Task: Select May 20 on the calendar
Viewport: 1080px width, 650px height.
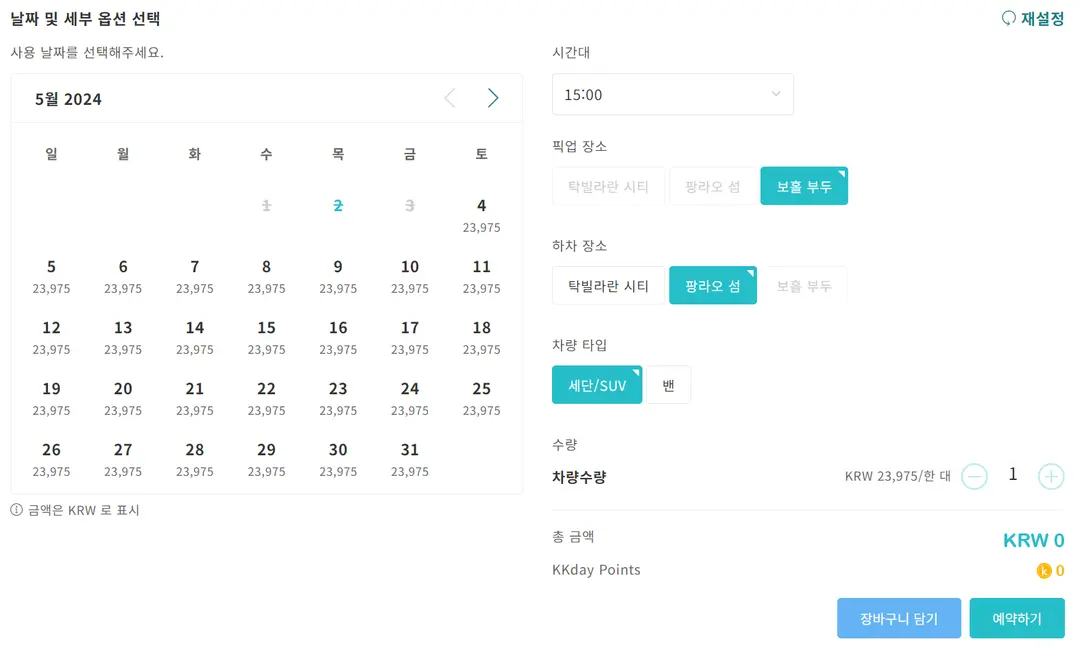Action: pos(123,398)
